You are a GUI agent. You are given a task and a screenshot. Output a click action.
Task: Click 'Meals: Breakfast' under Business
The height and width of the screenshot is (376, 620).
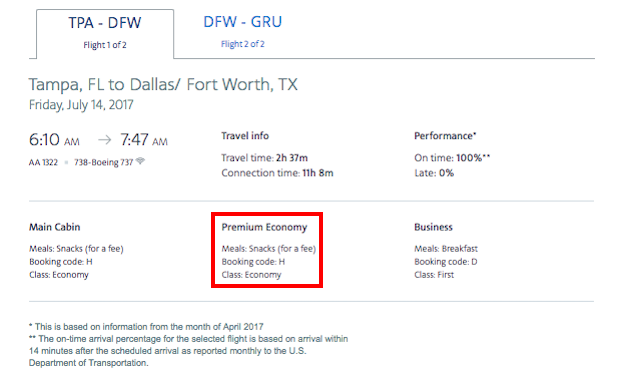click(446, 249)
